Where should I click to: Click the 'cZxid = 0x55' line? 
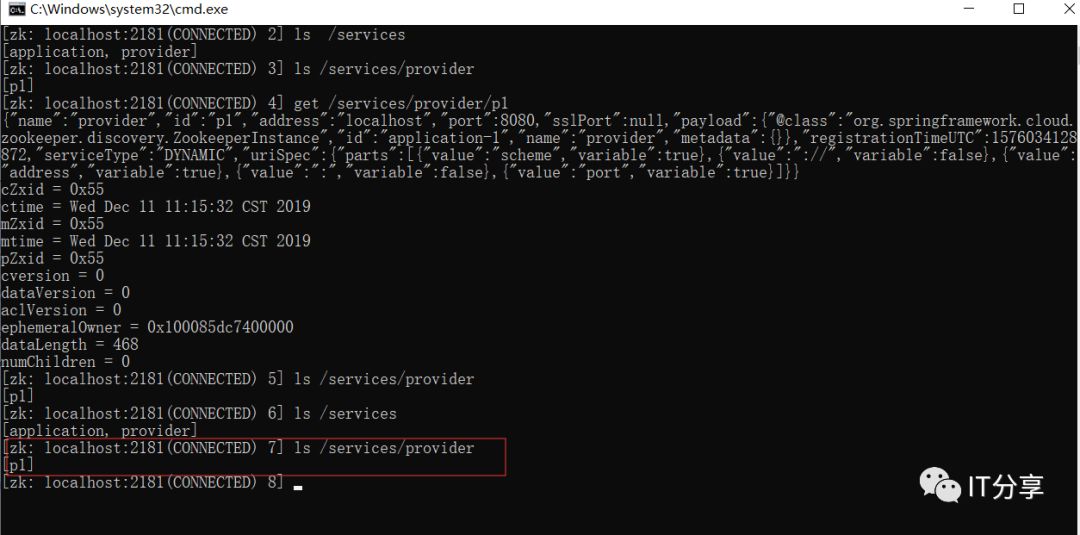pos(52,189)
